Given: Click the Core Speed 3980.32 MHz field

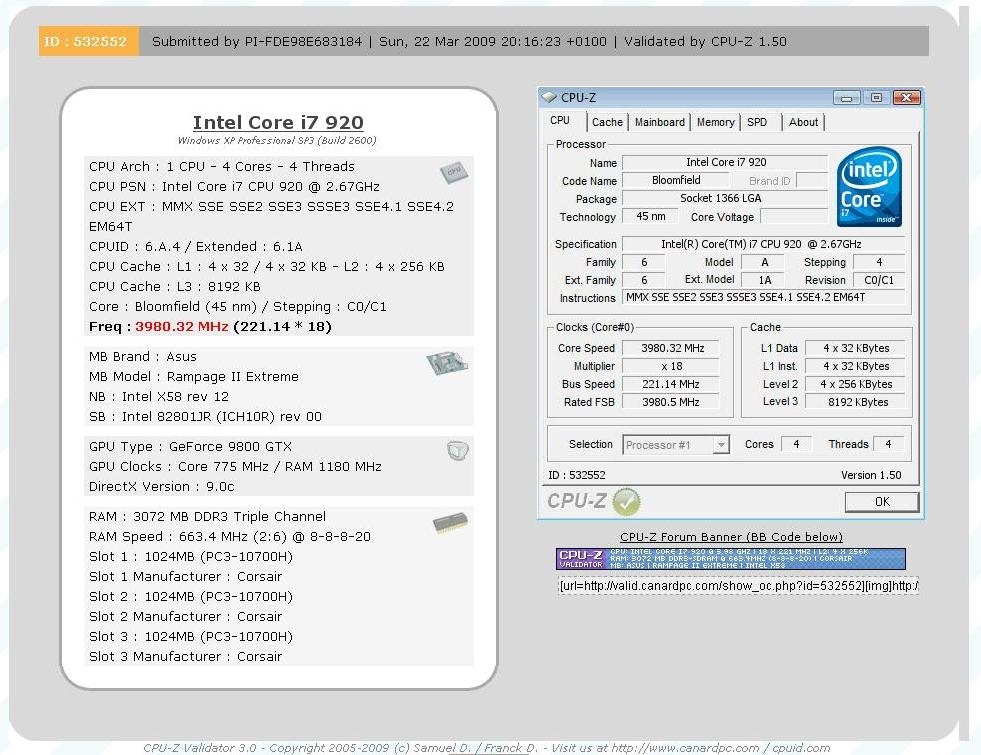Looking at the screenshot, I should (x=671, y=348).
